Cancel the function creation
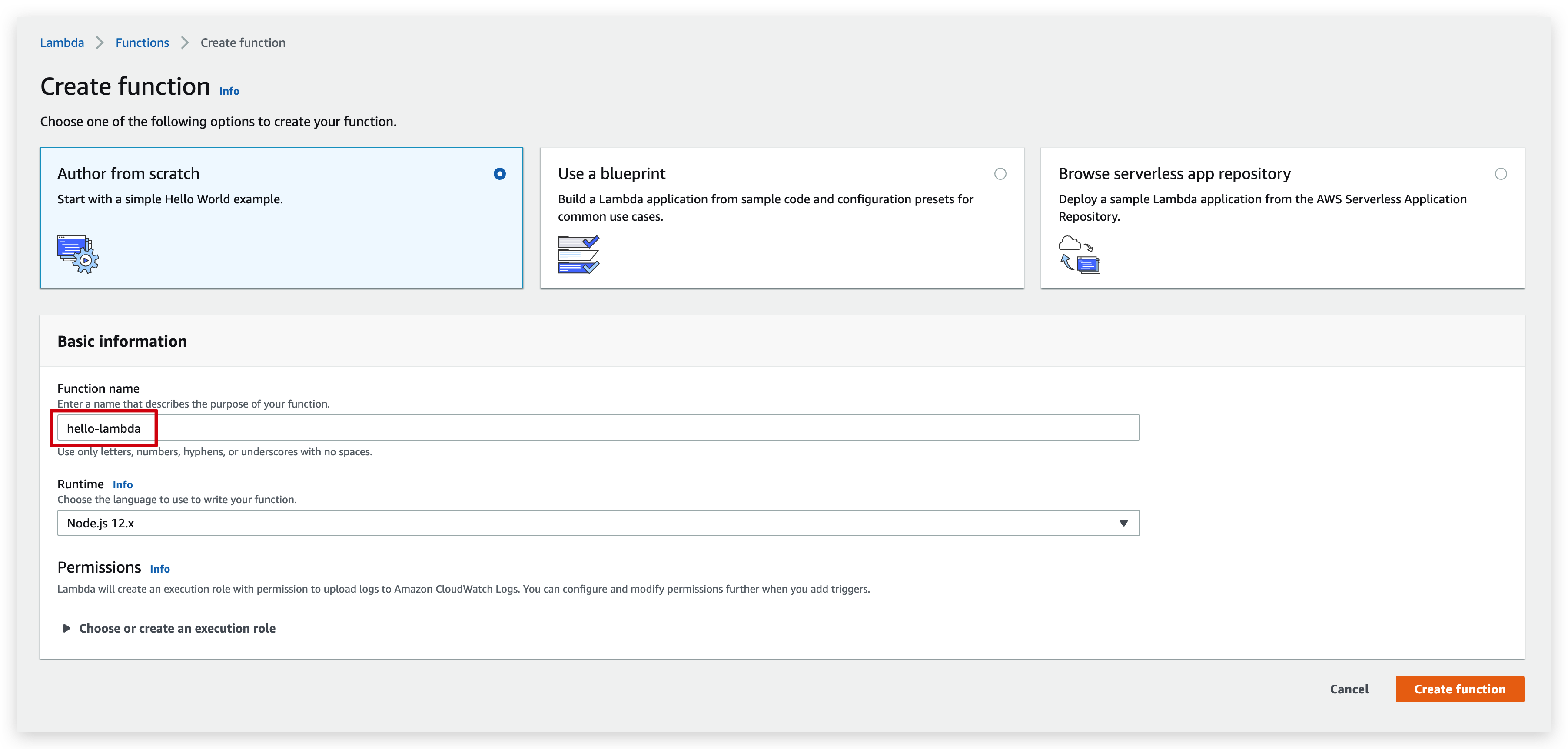Viewport: 1568px width, 749px height. [x=1349, y=689]
